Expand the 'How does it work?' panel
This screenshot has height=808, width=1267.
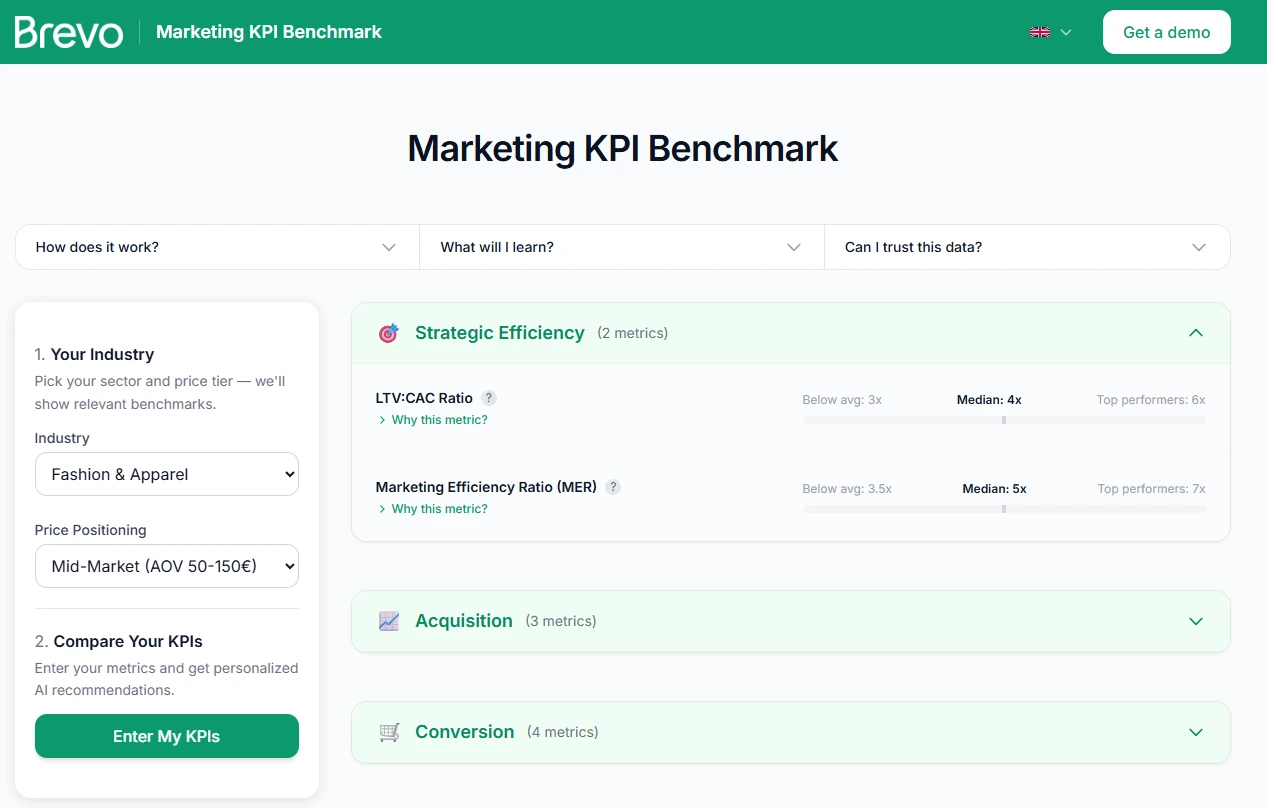tap(216, 246)
